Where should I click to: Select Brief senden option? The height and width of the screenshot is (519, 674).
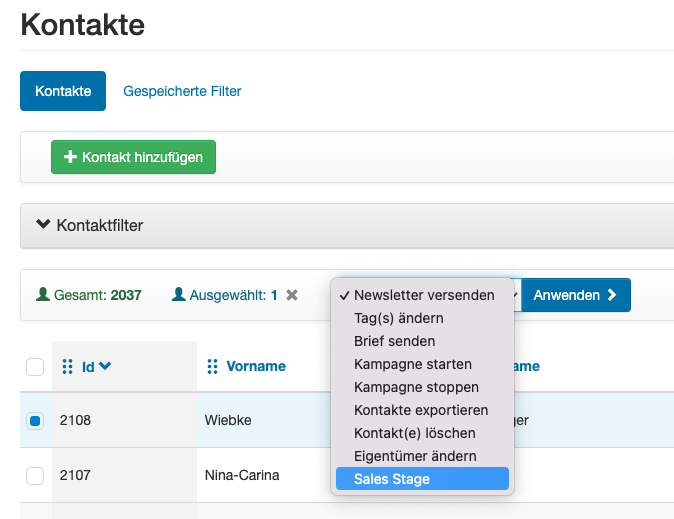click(422, 341)
